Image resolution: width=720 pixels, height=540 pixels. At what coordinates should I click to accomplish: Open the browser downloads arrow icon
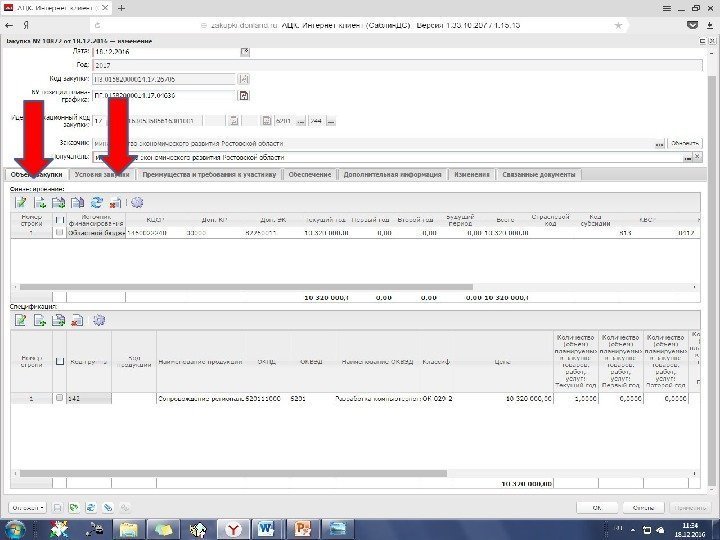tap(710, 25)
